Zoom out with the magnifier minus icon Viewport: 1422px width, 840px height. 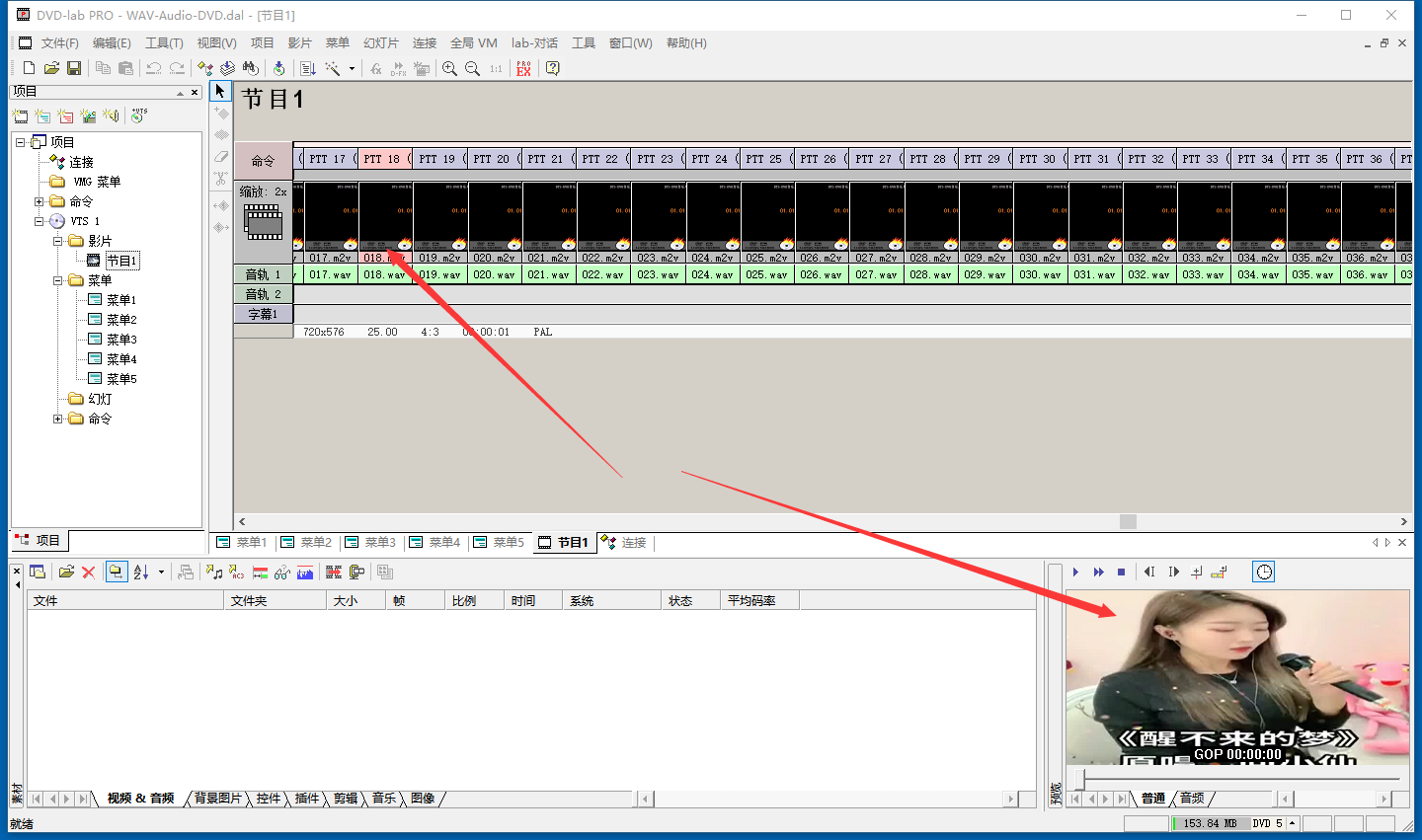click(x=472, y=68)
